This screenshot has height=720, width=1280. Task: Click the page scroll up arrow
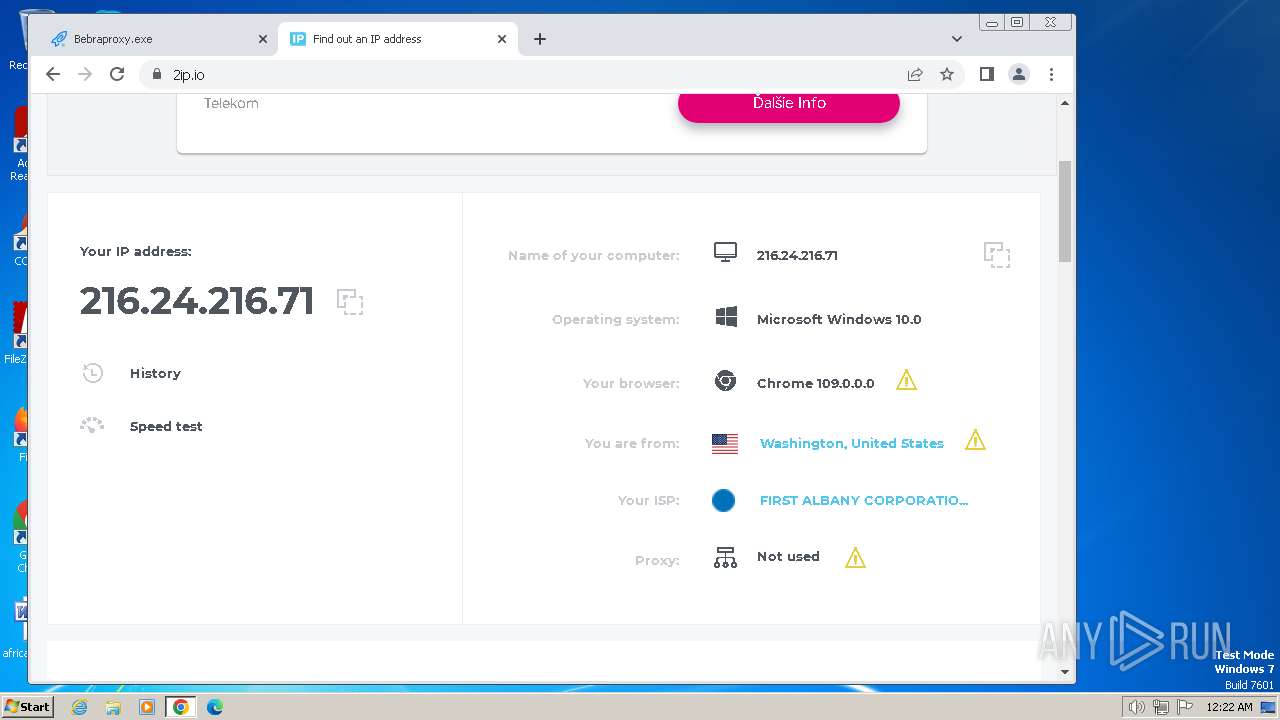click(1065, 103)
